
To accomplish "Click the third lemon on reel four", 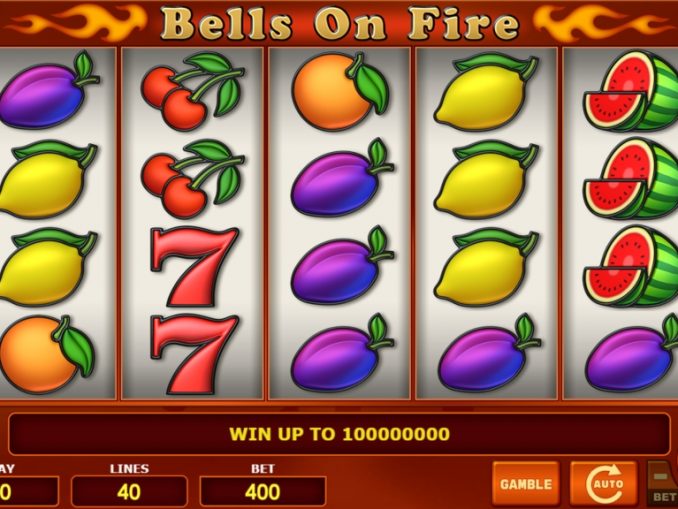I will [487, 268].
